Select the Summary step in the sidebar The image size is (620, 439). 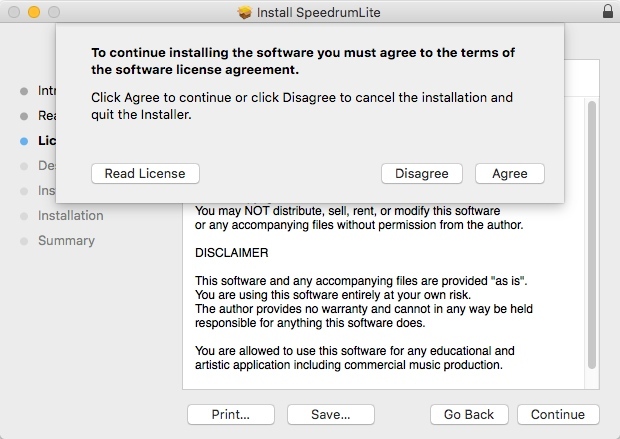pyautogui.click(x=66, y=240)
